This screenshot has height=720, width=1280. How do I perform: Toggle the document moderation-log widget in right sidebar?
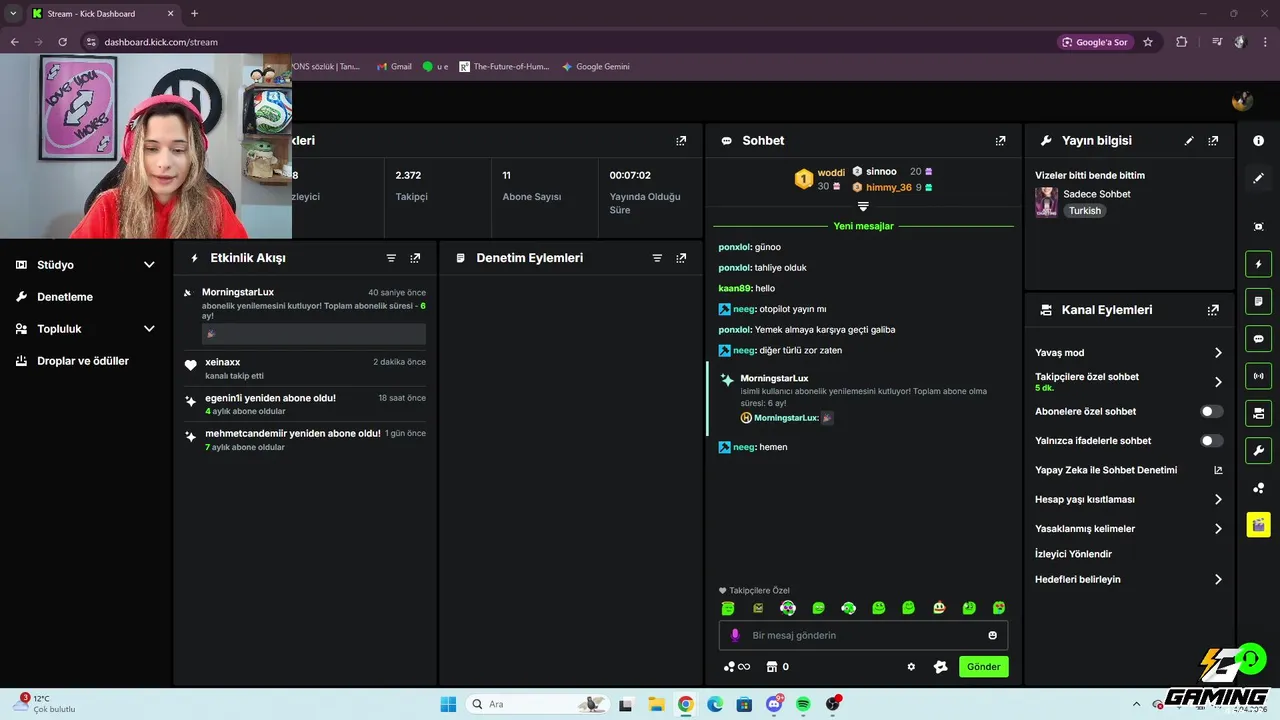pos(1258,301)
